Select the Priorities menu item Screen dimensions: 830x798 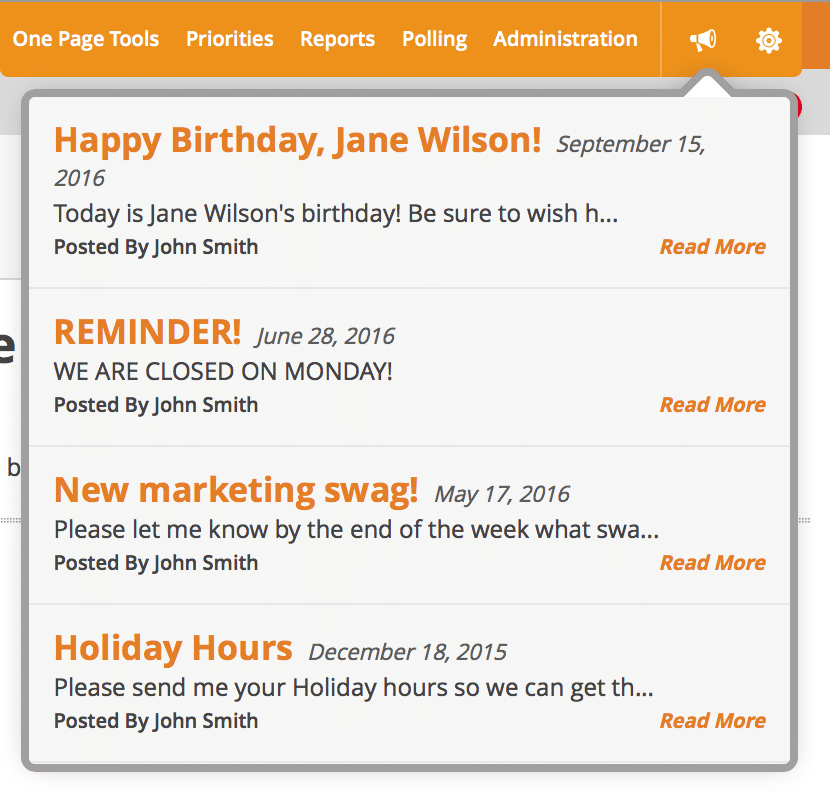(230, 39)
